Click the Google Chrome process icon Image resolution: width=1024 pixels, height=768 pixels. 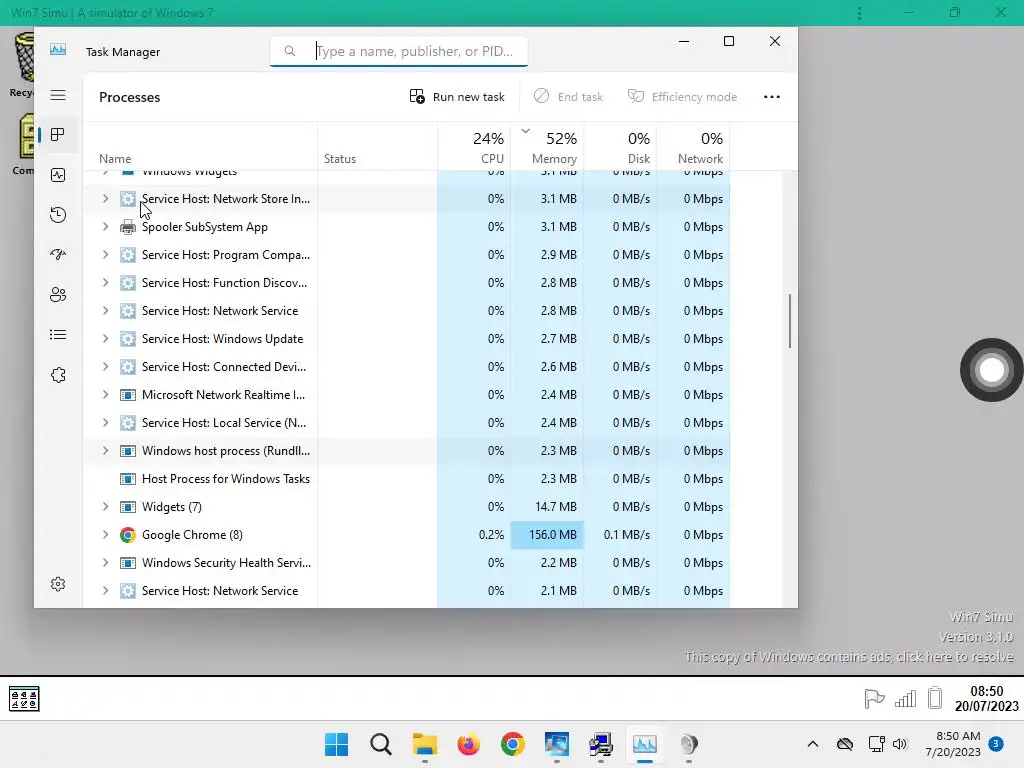click(128, 535)
